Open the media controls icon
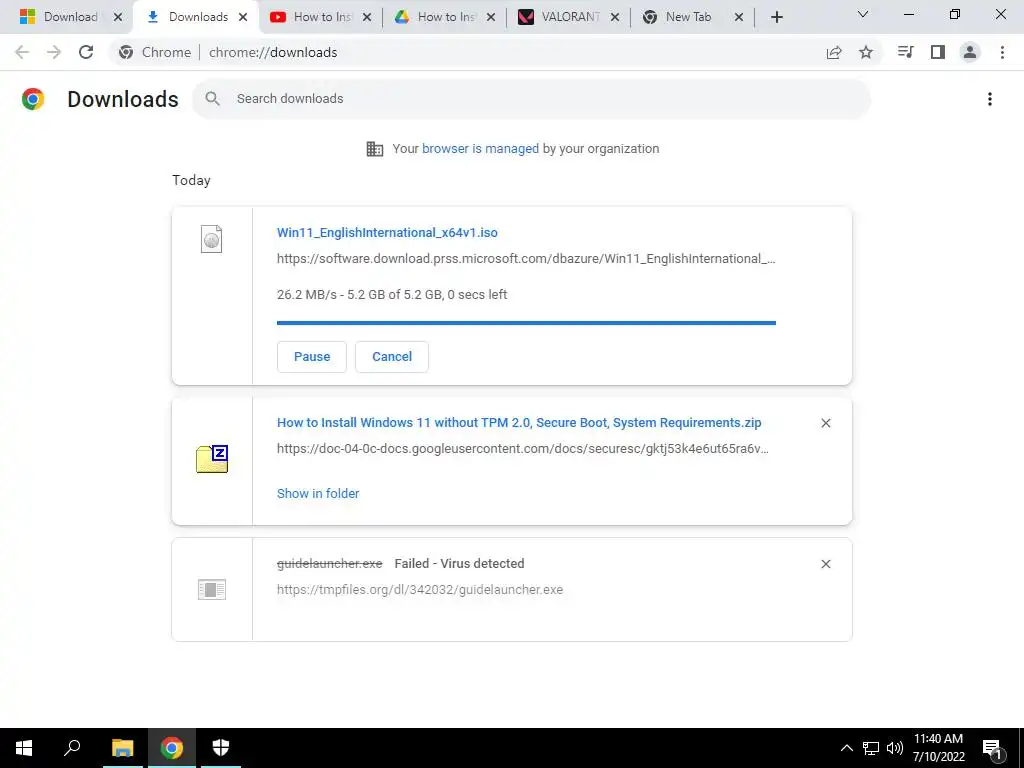 point(905,52)
